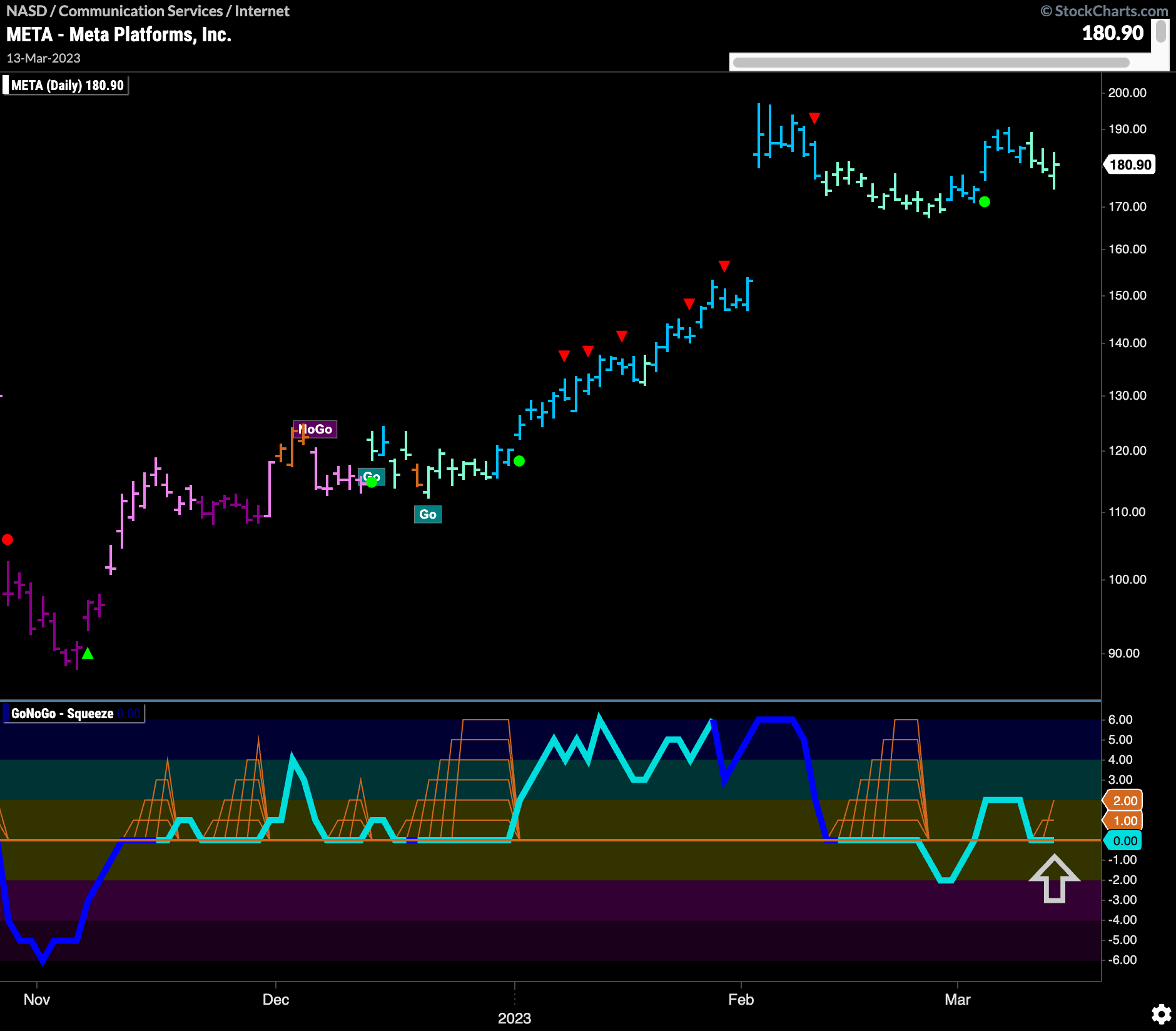Click the green dot marker near 2023 start

(x=519, y=461)
